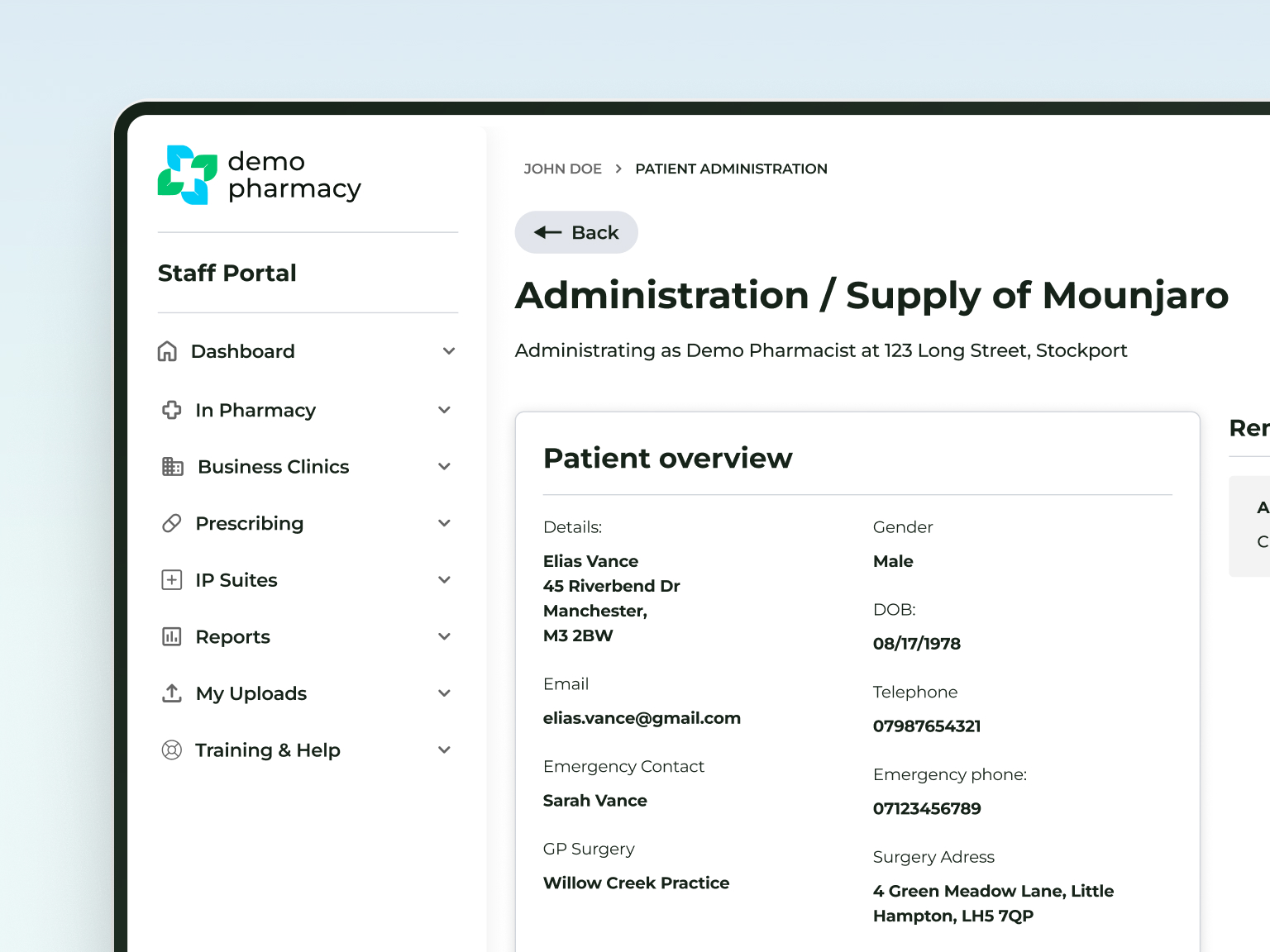The width and height of the screenshot is (1270, 952).
Task: Open Business Clinics via its building icon
Action: [x=173, y=466]
